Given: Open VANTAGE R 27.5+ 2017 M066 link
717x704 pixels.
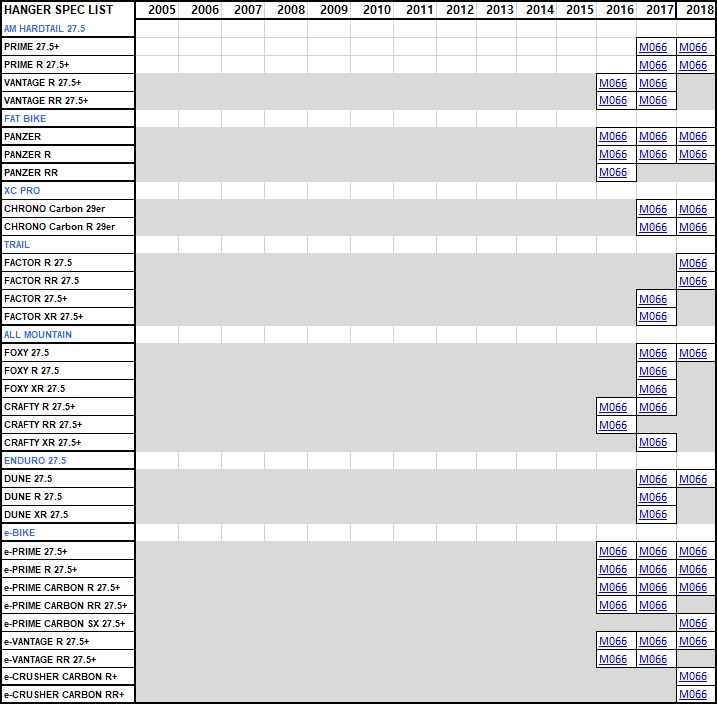Looking at the screenshot, I should point(653,83).
